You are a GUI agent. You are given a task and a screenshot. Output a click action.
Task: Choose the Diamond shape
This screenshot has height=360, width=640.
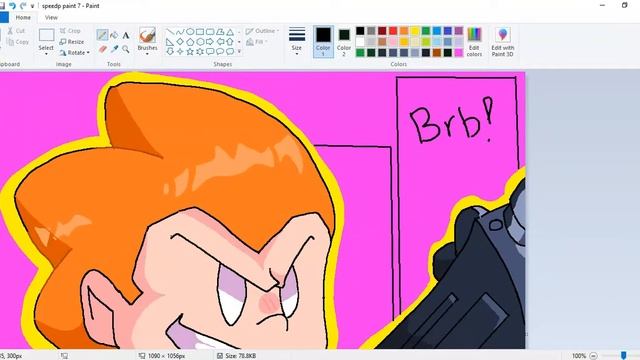[180, 42]
